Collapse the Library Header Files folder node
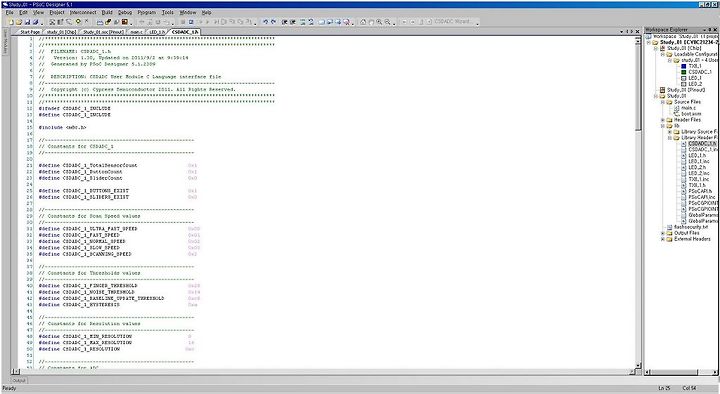The height and width of the screenshot is (394, 720). coord(669,138)
